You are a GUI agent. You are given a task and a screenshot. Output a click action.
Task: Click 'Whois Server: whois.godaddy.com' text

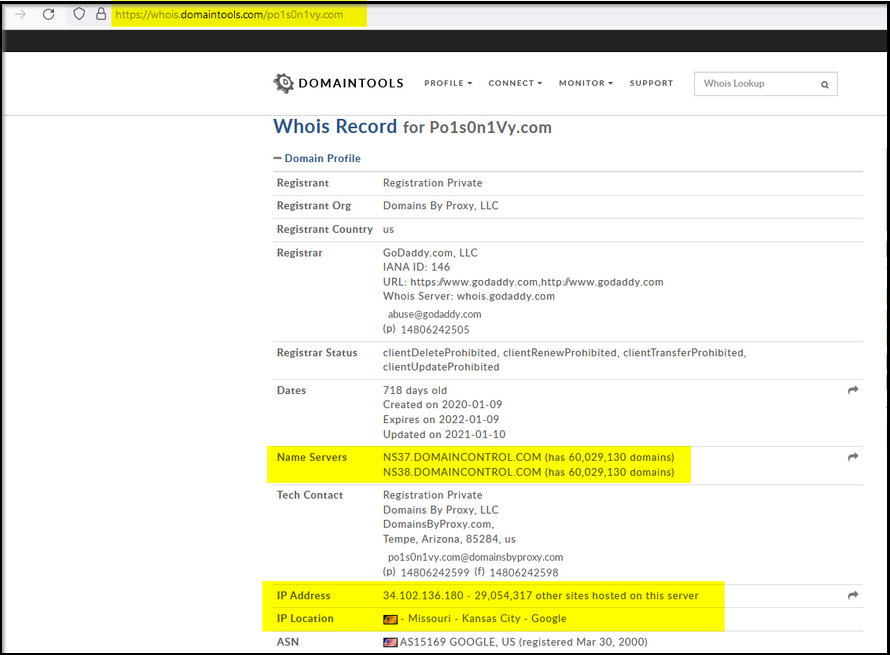tap(469, 296)
